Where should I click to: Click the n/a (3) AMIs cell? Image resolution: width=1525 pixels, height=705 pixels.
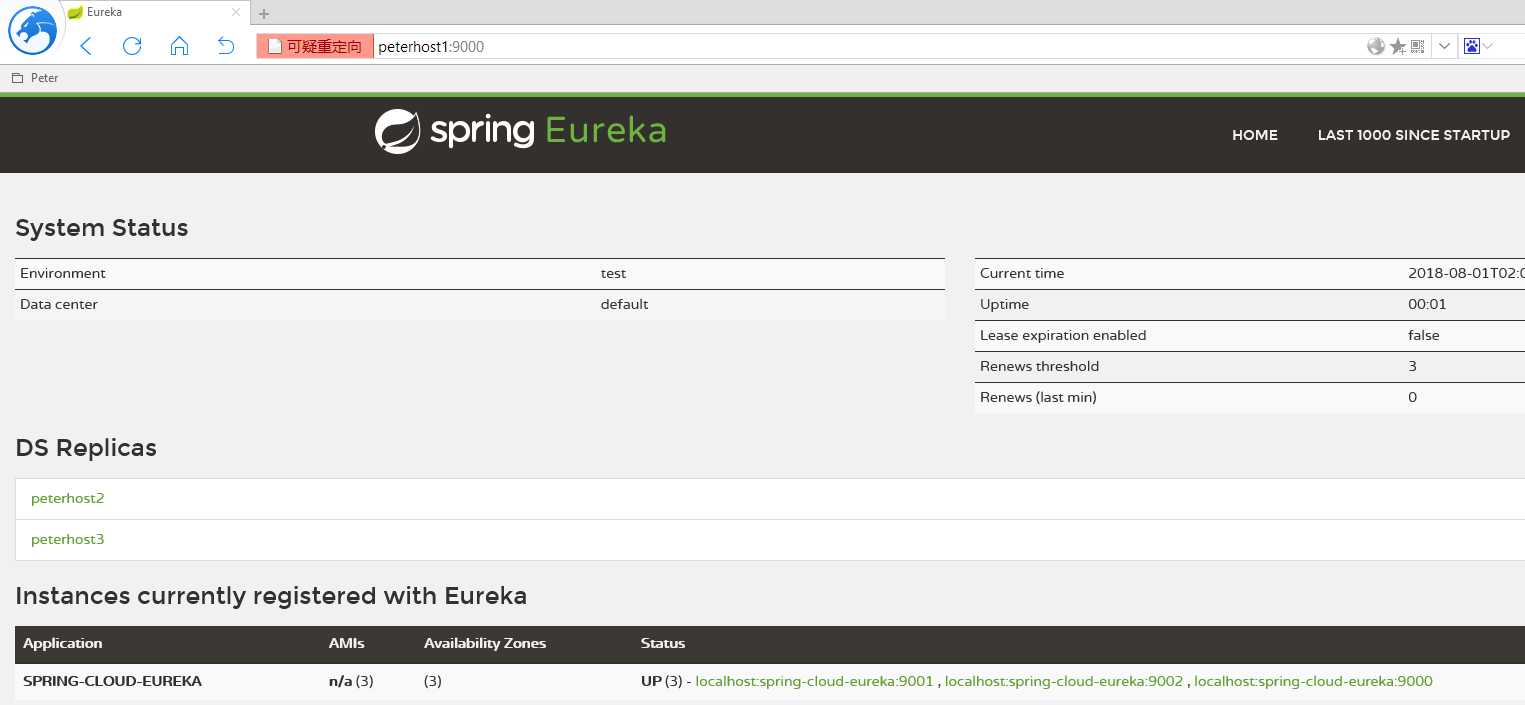click(351, 681)
